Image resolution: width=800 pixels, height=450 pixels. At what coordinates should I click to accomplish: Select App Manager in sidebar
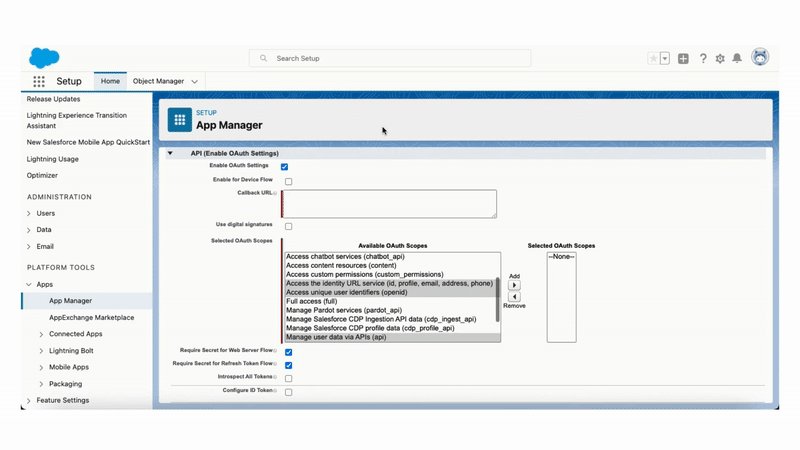coord(70,301)
